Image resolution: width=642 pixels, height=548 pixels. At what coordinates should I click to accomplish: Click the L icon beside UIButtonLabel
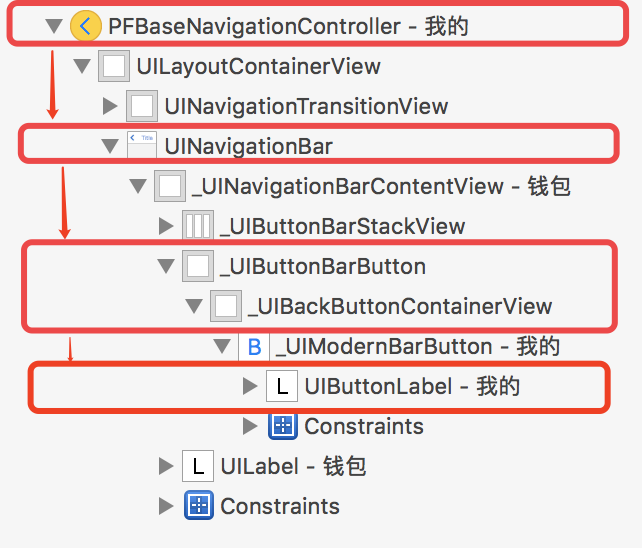[x=282, y=386]
